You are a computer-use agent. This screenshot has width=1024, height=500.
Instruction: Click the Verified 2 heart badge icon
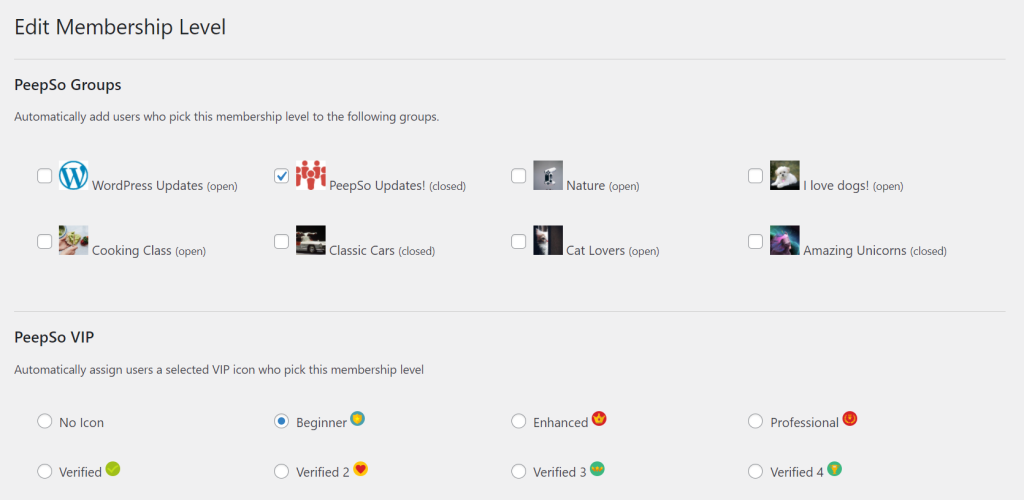coord(360,468)
